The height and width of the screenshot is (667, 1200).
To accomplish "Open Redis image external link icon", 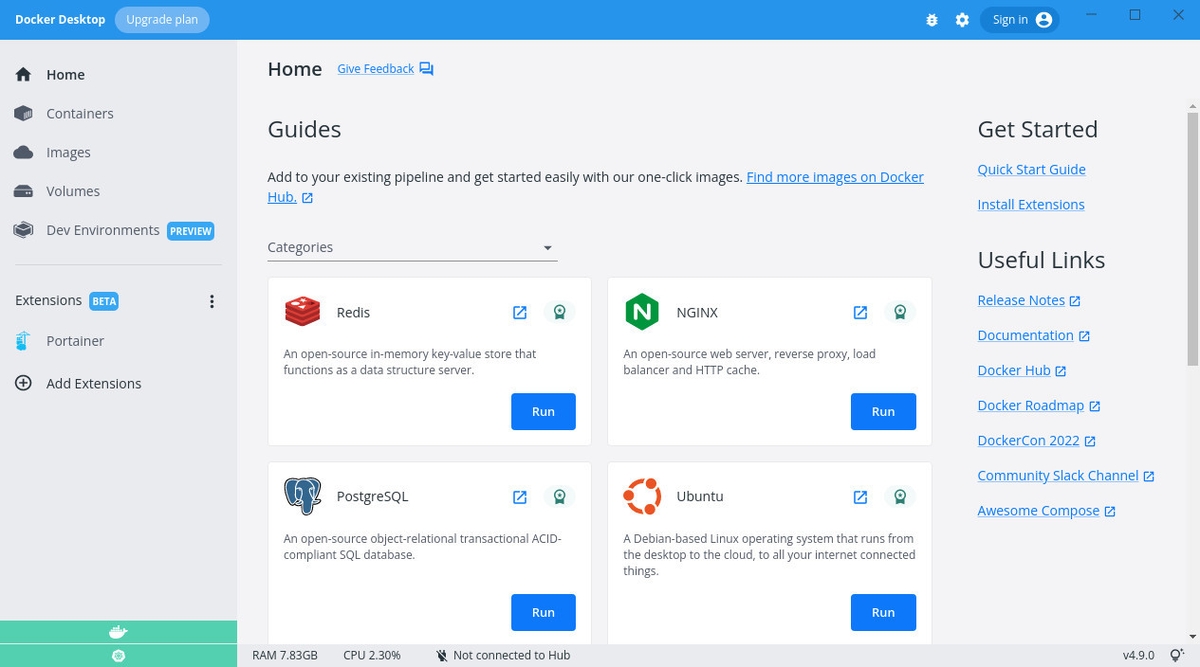I will (x=520, y=313).
